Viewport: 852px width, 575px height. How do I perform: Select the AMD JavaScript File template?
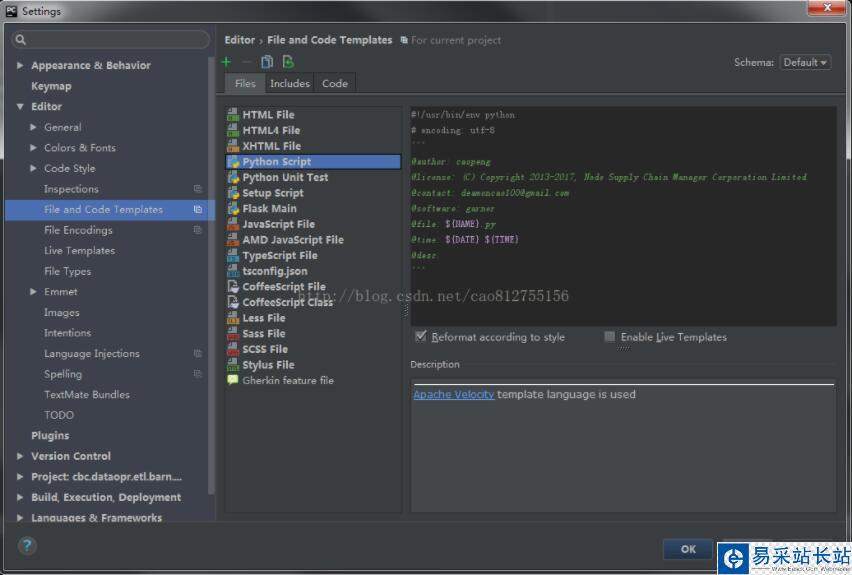tap(313, 240)
